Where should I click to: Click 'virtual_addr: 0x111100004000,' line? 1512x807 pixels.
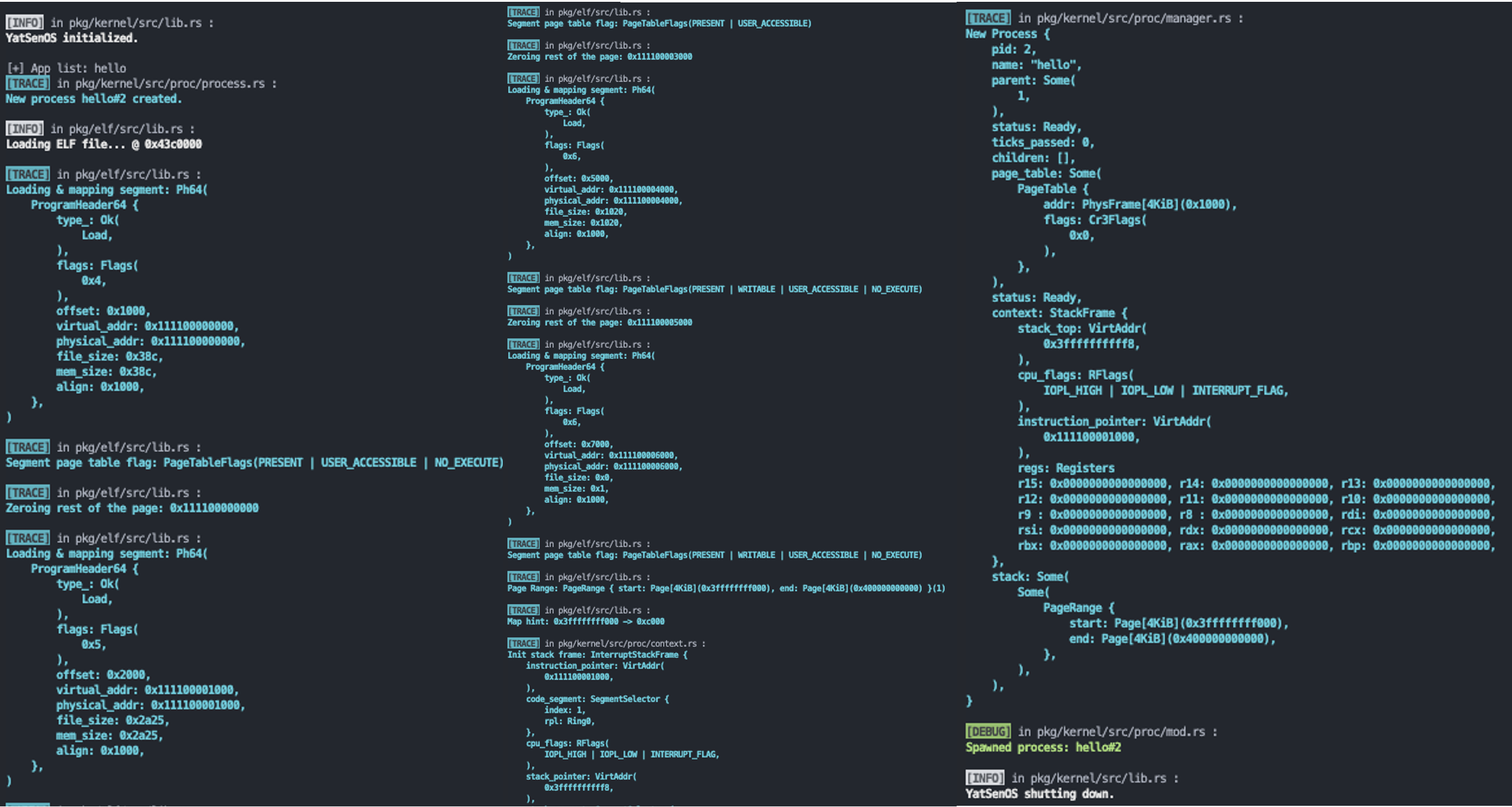pos(611,189)
